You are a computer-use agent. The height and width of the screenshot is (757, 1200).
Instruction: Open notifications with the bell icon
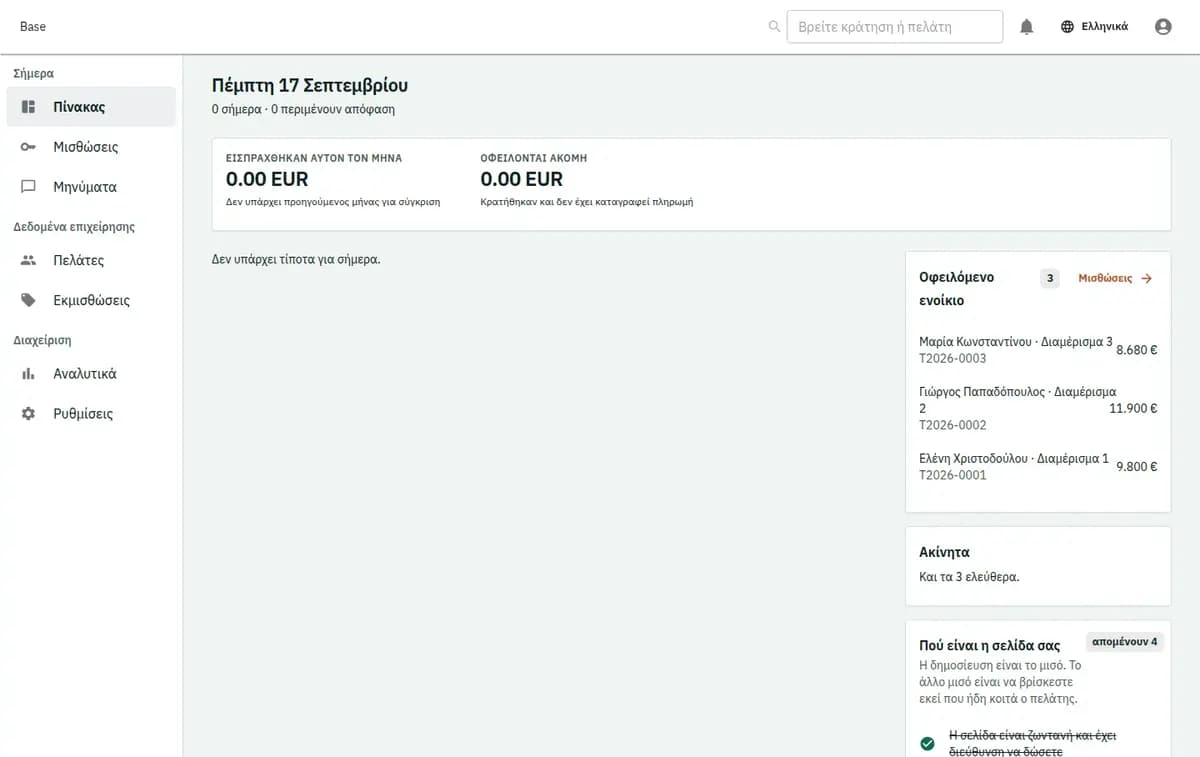1026,27
